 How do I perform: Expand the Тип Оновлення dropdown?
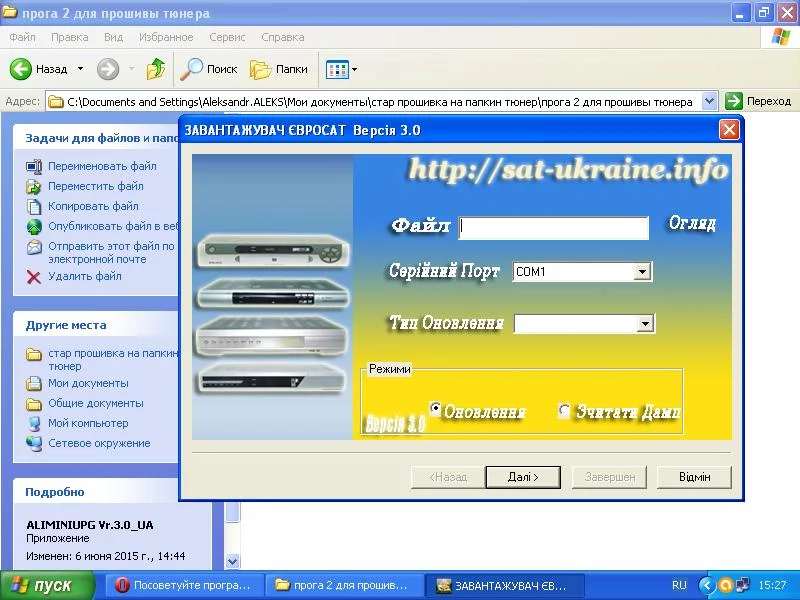point(645,324)
